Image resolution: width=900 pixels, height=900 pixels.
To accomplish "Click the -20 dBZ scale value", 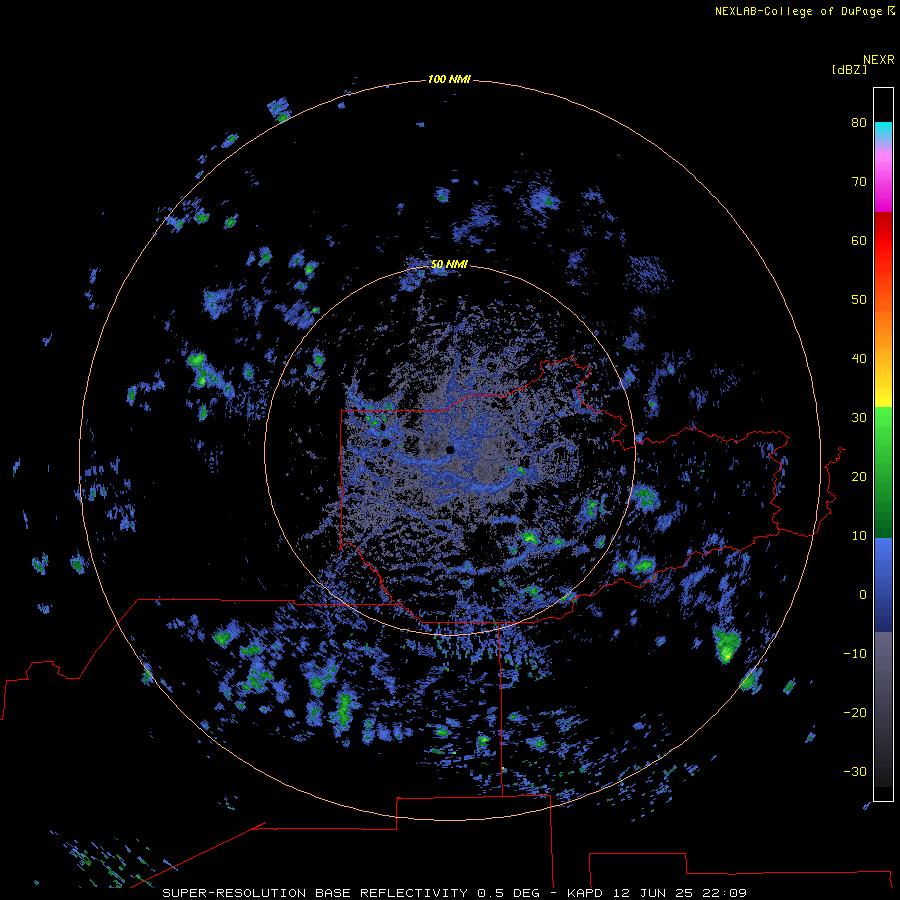I will coord(855,713).
